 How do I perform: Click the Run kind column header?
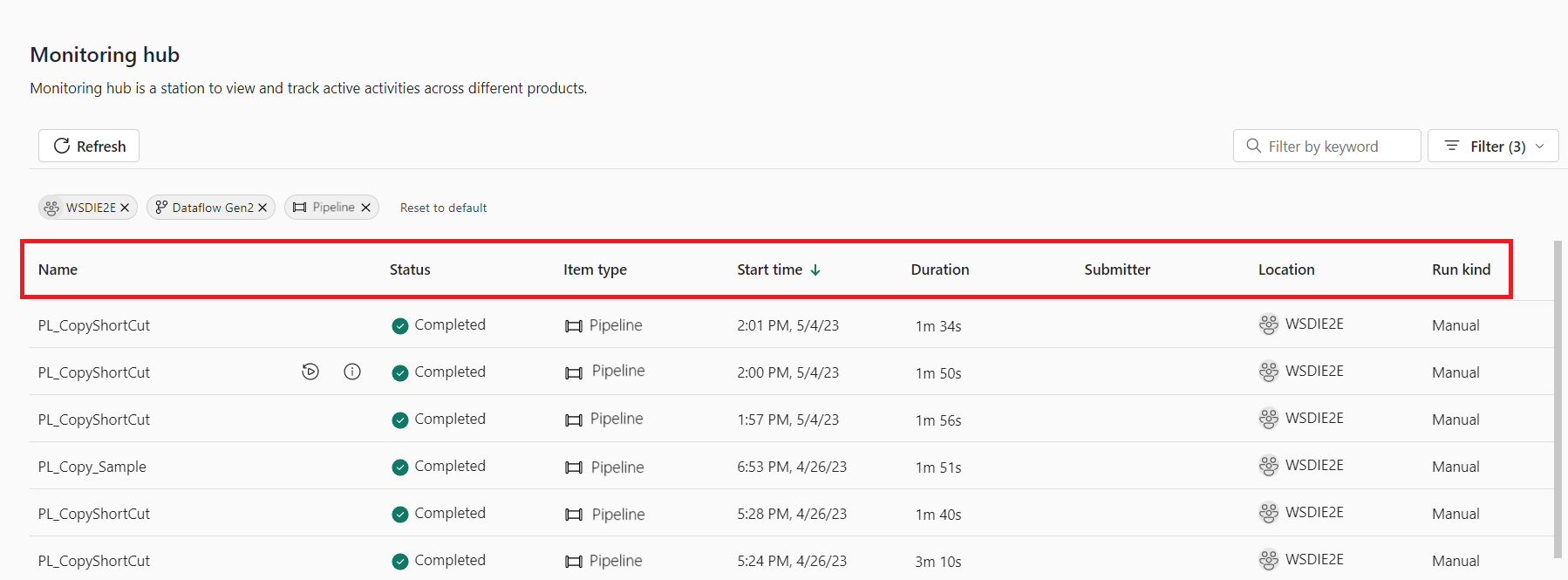(1461, 270)
